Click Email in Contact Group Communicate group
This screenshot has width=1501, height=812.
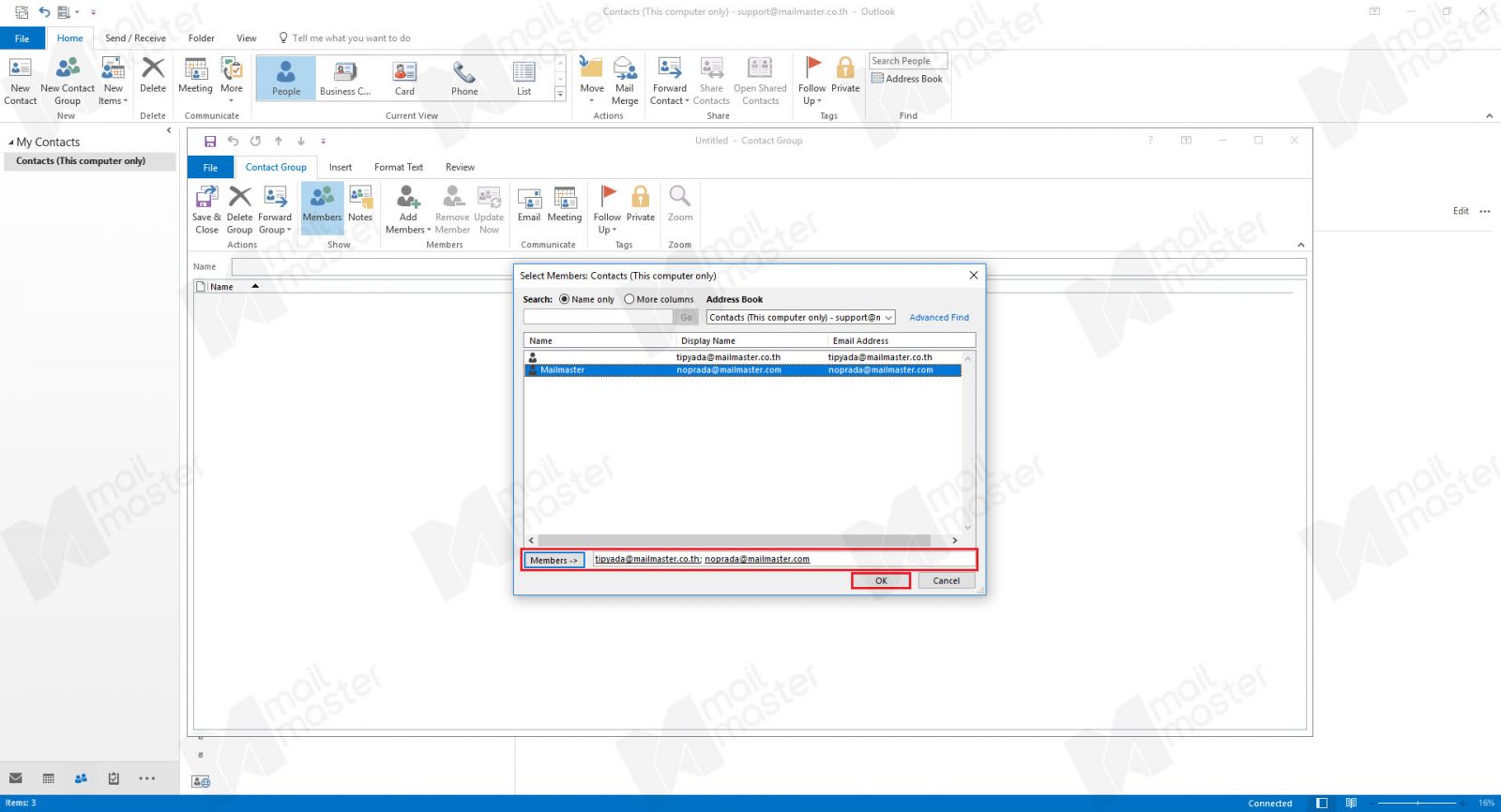point(529,203)
